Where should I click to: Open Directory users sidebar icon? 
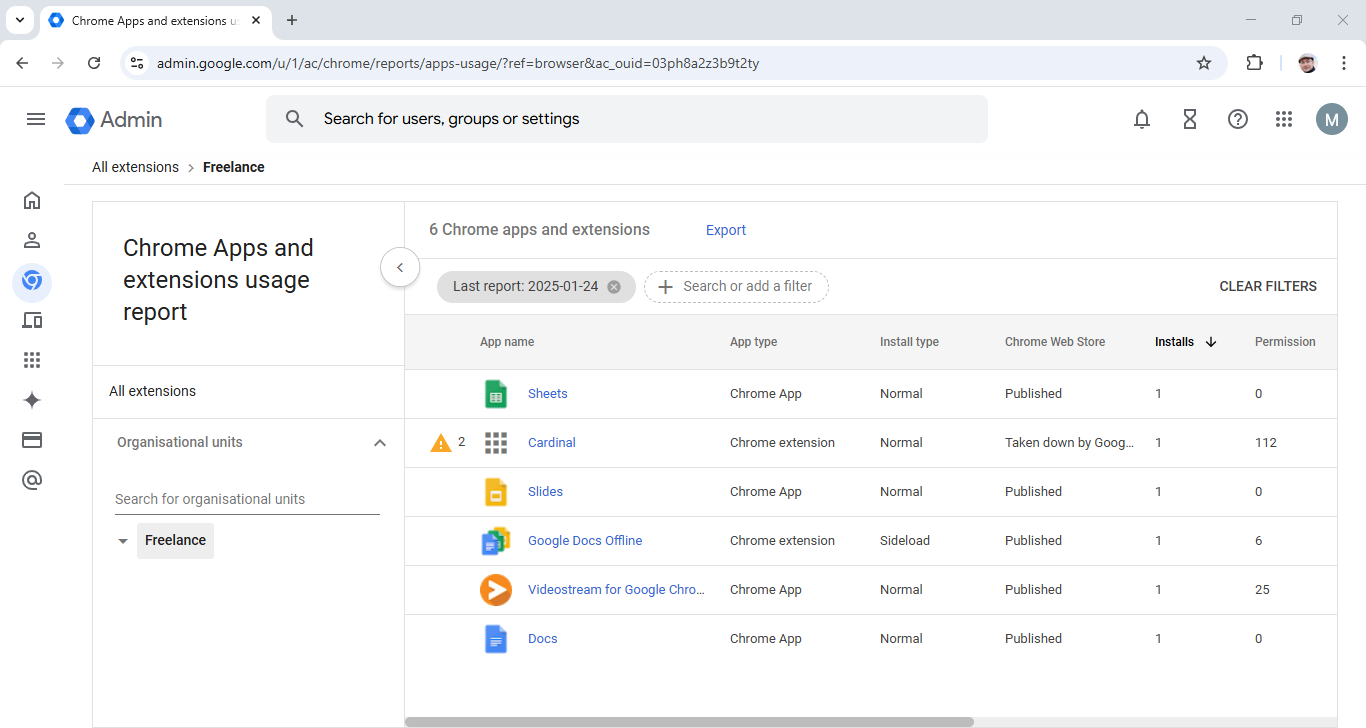click(x=32, y=240)
